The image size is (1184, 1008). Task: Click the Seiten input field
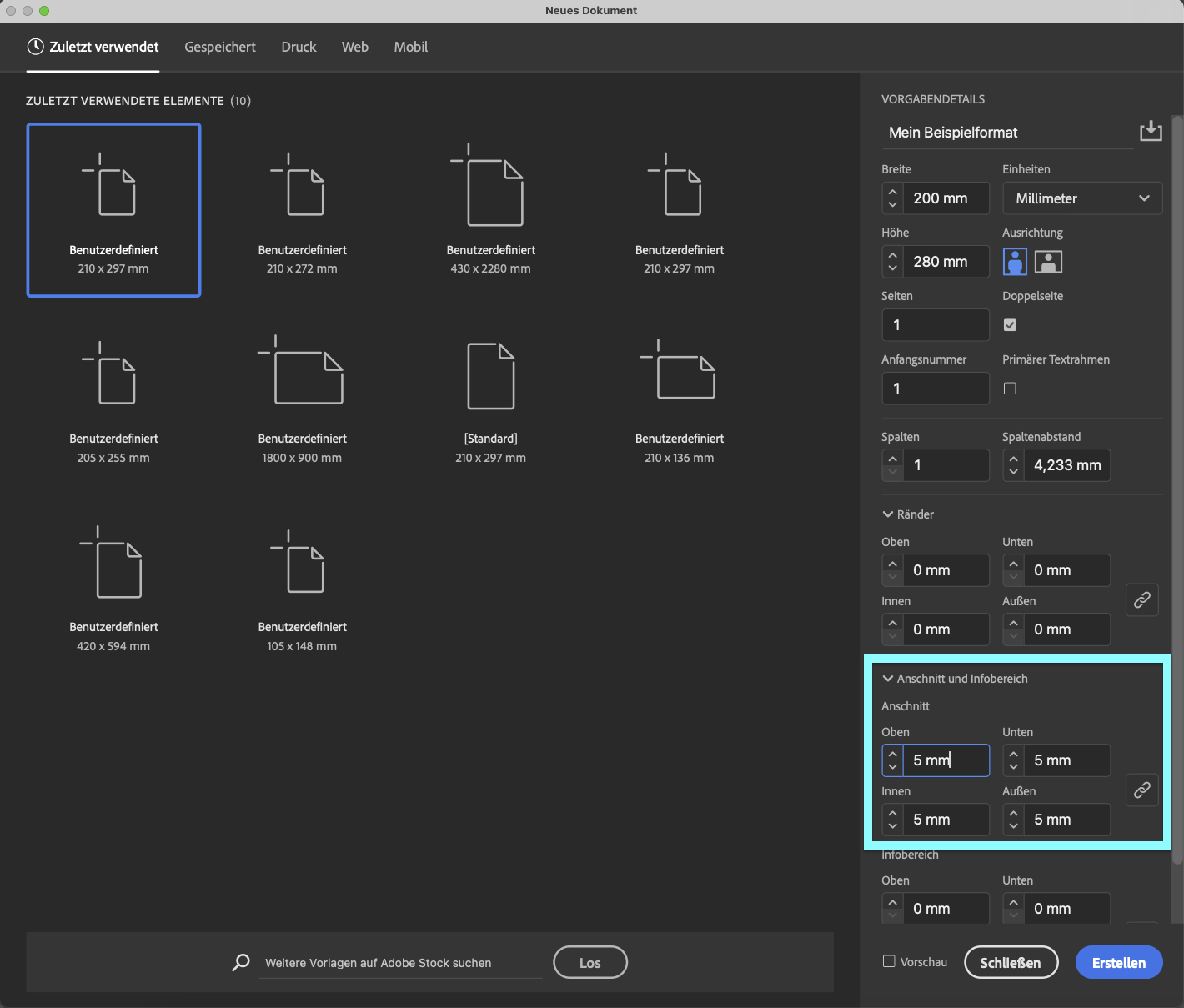(936, 325)
